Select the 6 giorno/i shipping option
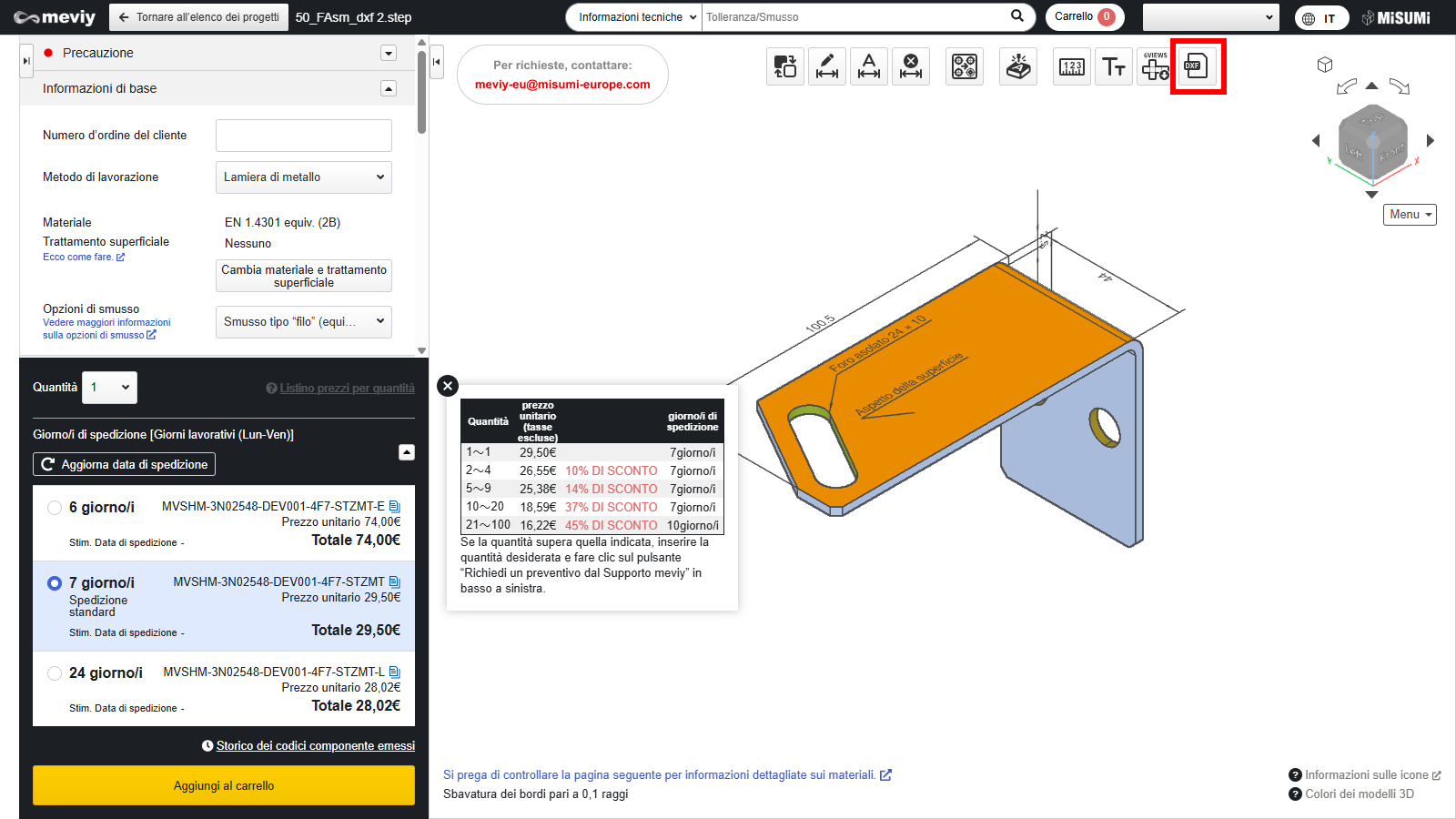Viewport: 1456px width, 819px height. coord(55,508)
